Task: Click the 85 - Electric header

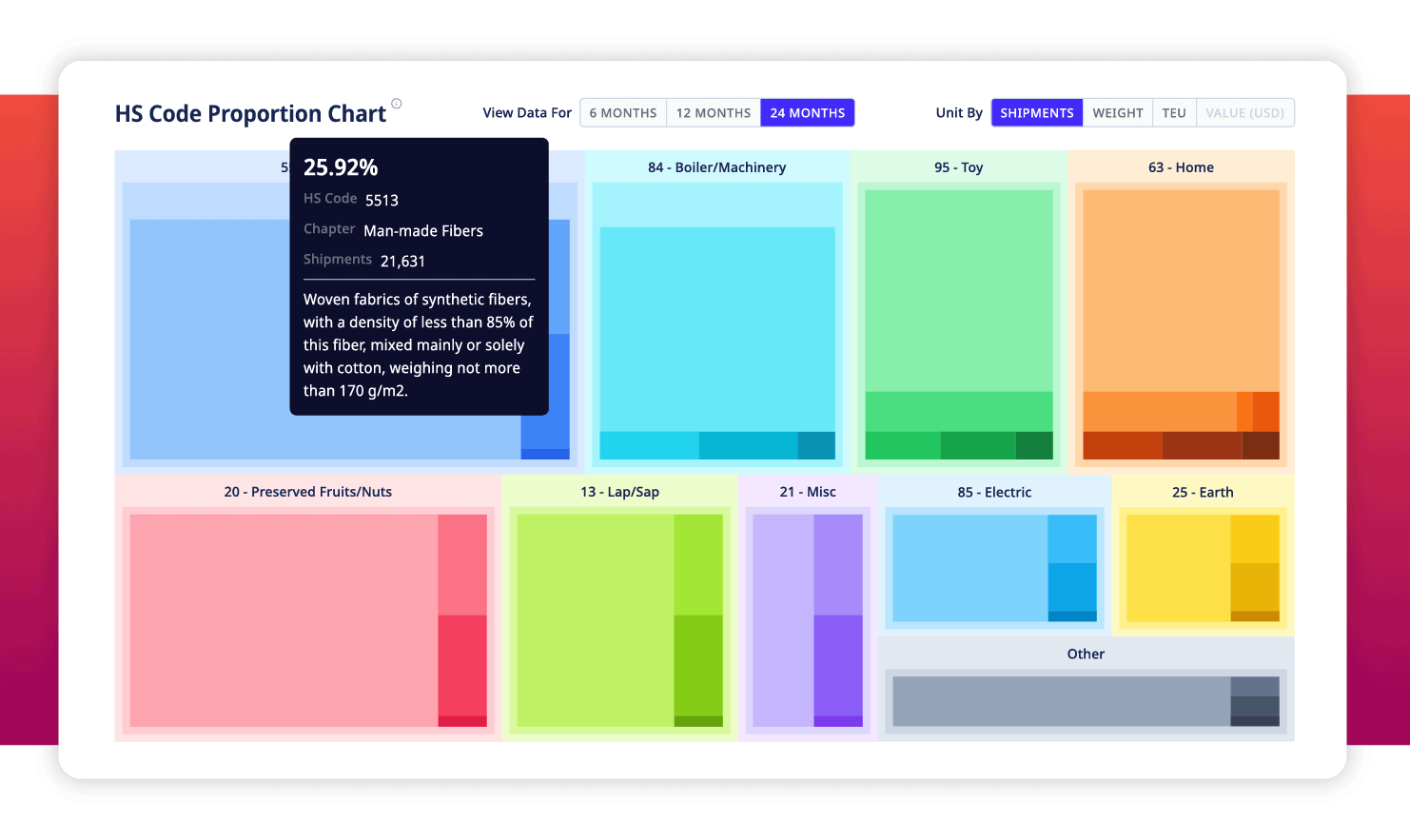Action: [994, 492]
